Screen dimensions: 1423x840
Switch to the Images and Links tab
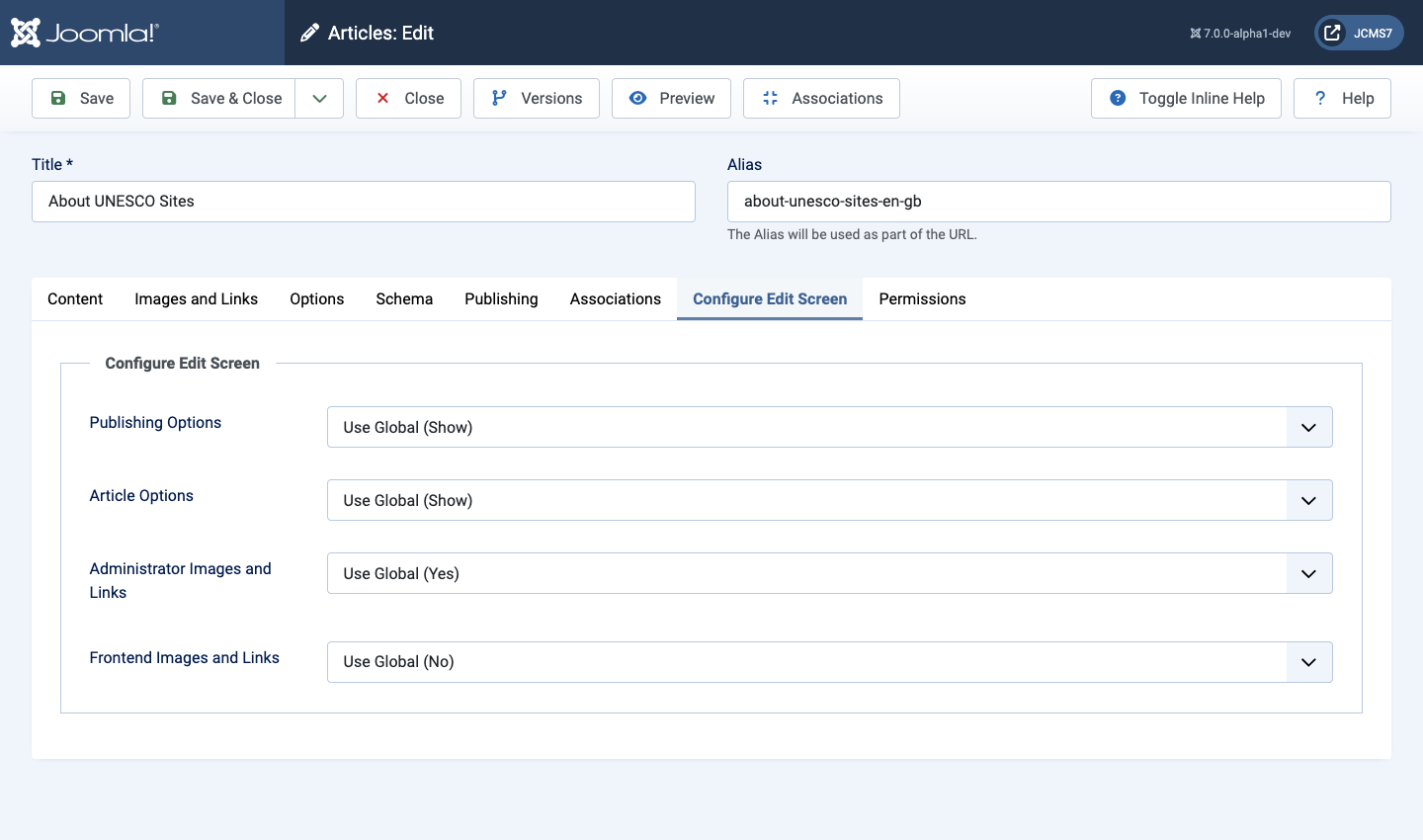click(x=196, y=298)
